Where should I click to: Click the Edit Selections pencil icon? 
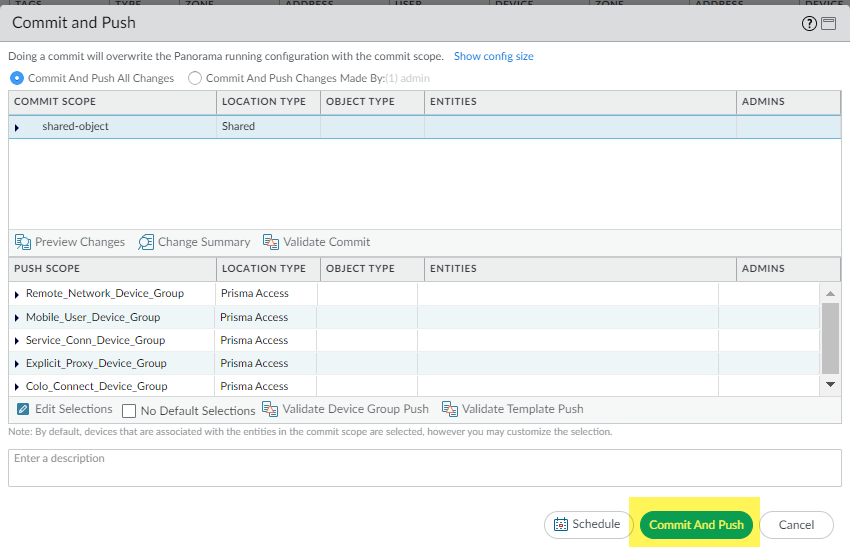pos(23,409)
